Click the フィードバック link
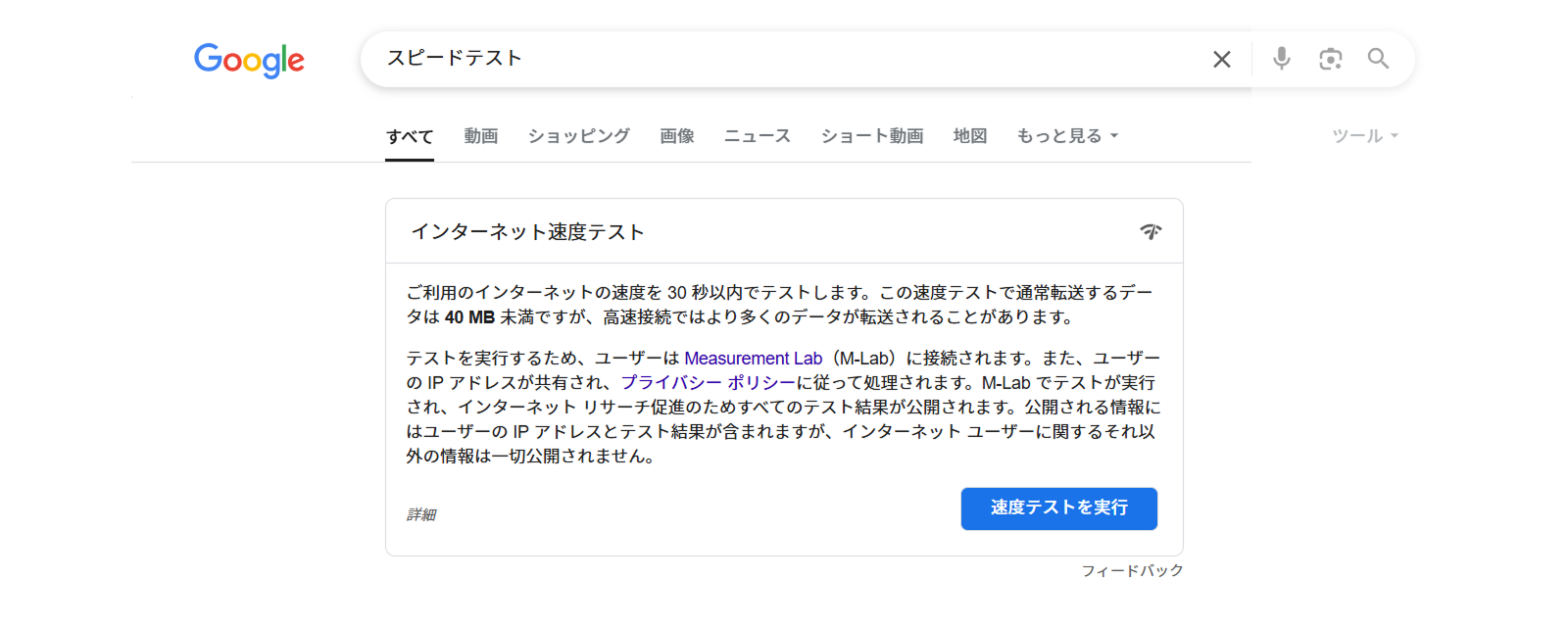The width and height of the screenshot is (1568, 627). [1132, 570]
